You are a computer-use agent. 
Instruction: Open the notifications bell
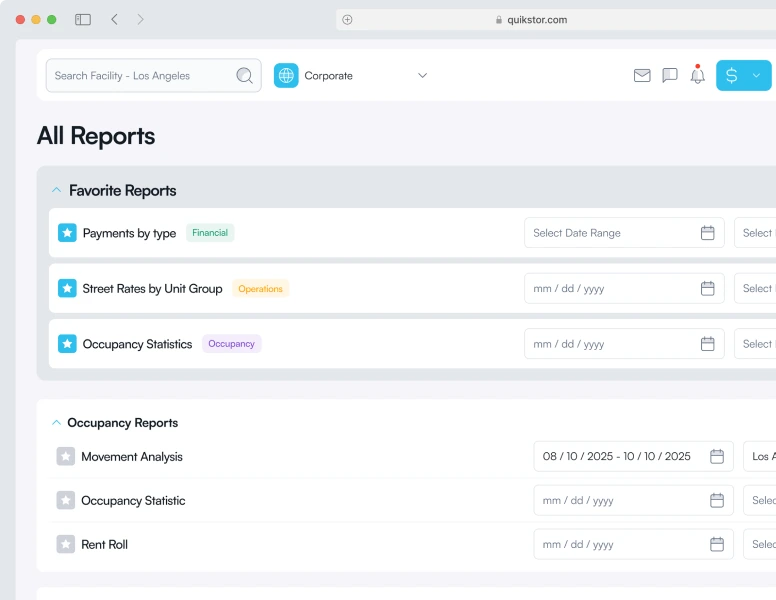tap(697, 75)
